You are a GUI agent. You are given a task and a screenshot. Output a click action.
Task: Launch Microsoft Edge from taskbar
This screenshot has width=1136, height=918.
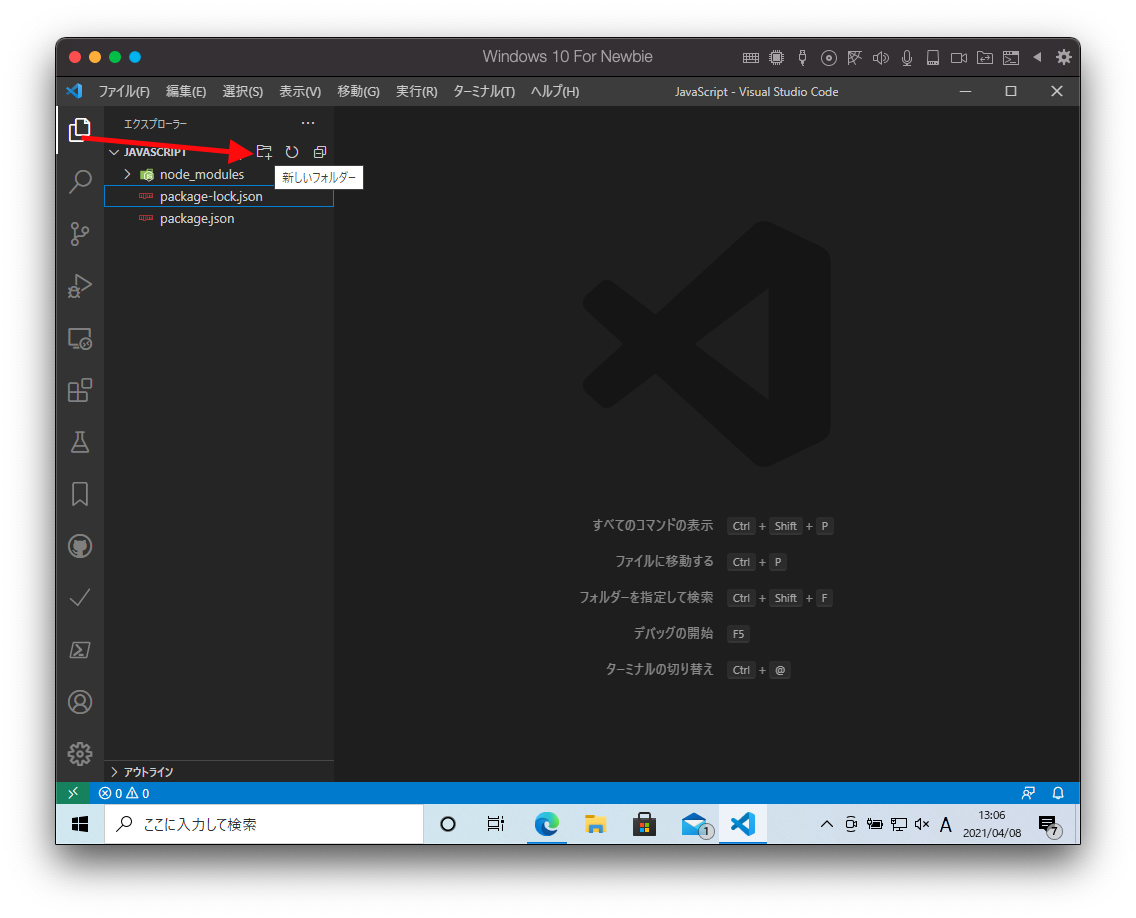[x=546, y=824]
